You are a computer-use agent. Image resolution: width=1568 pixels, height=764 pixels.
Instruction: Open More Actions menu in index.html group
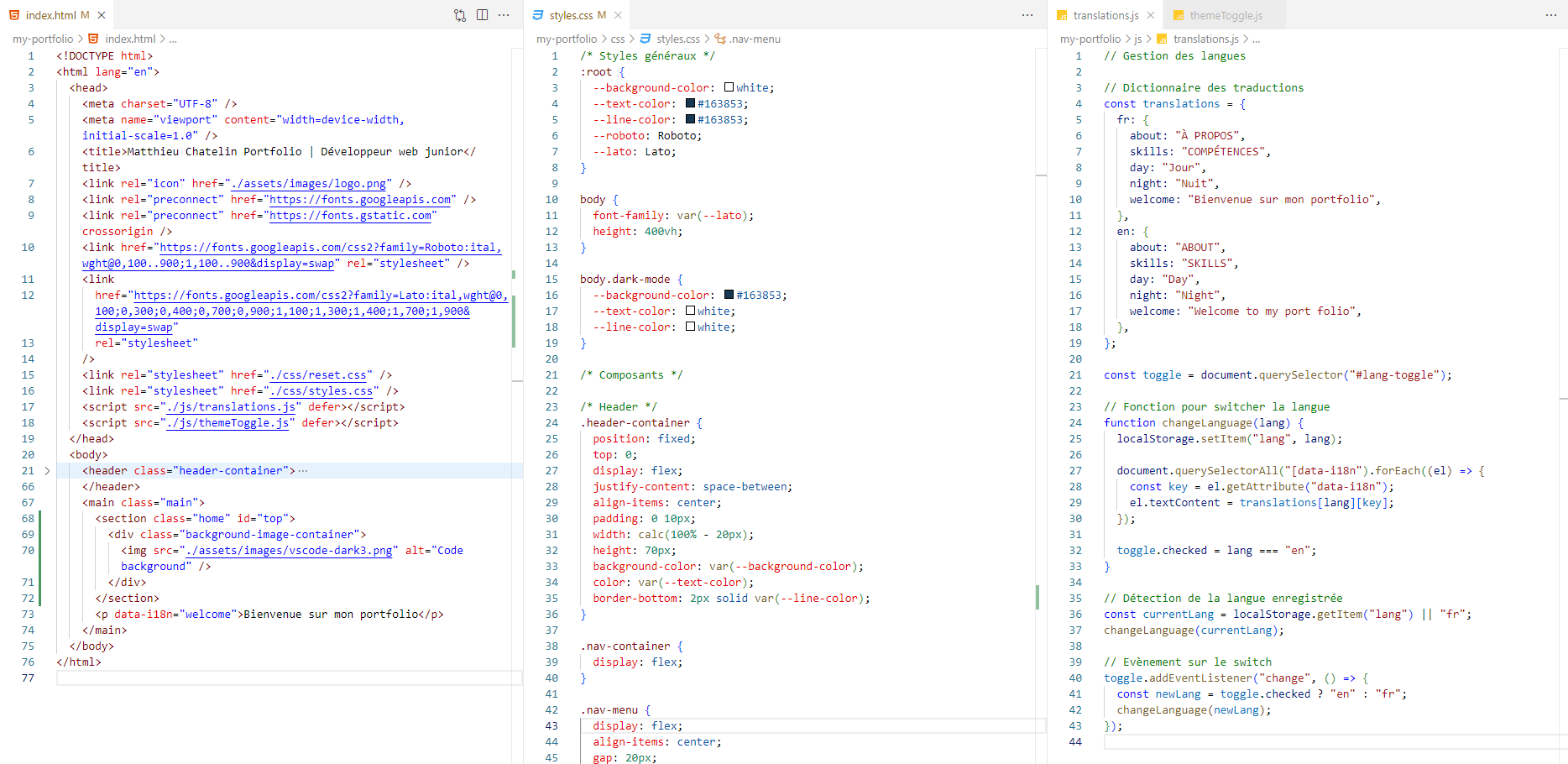(x=504, y=15)
